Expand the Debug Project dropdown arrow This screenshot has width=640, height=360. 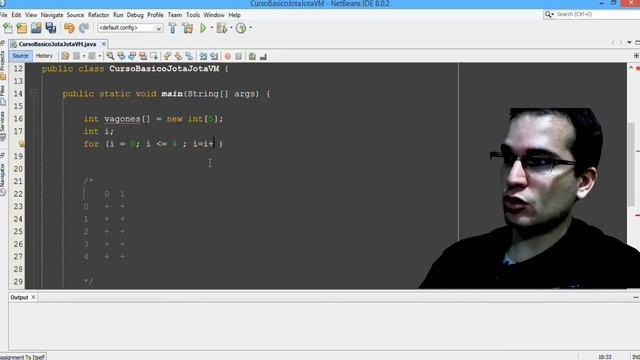(231, 28)
